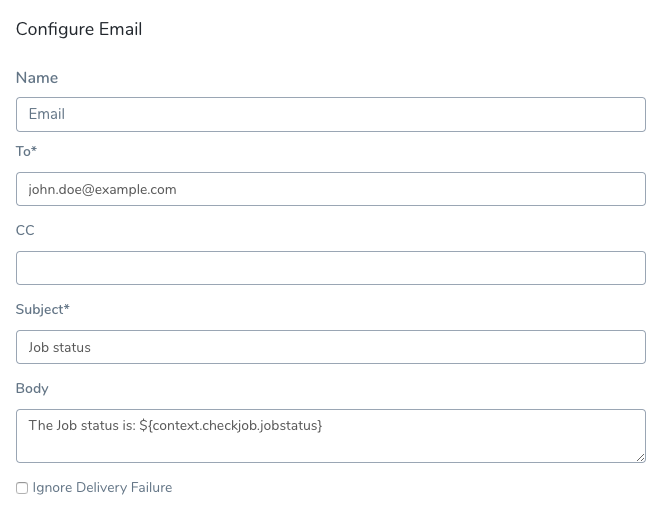The image size is (661, 511).
Task: Place cursor on ${context.checkjob.jobstatus} expression
Action: tap(231, 425)
